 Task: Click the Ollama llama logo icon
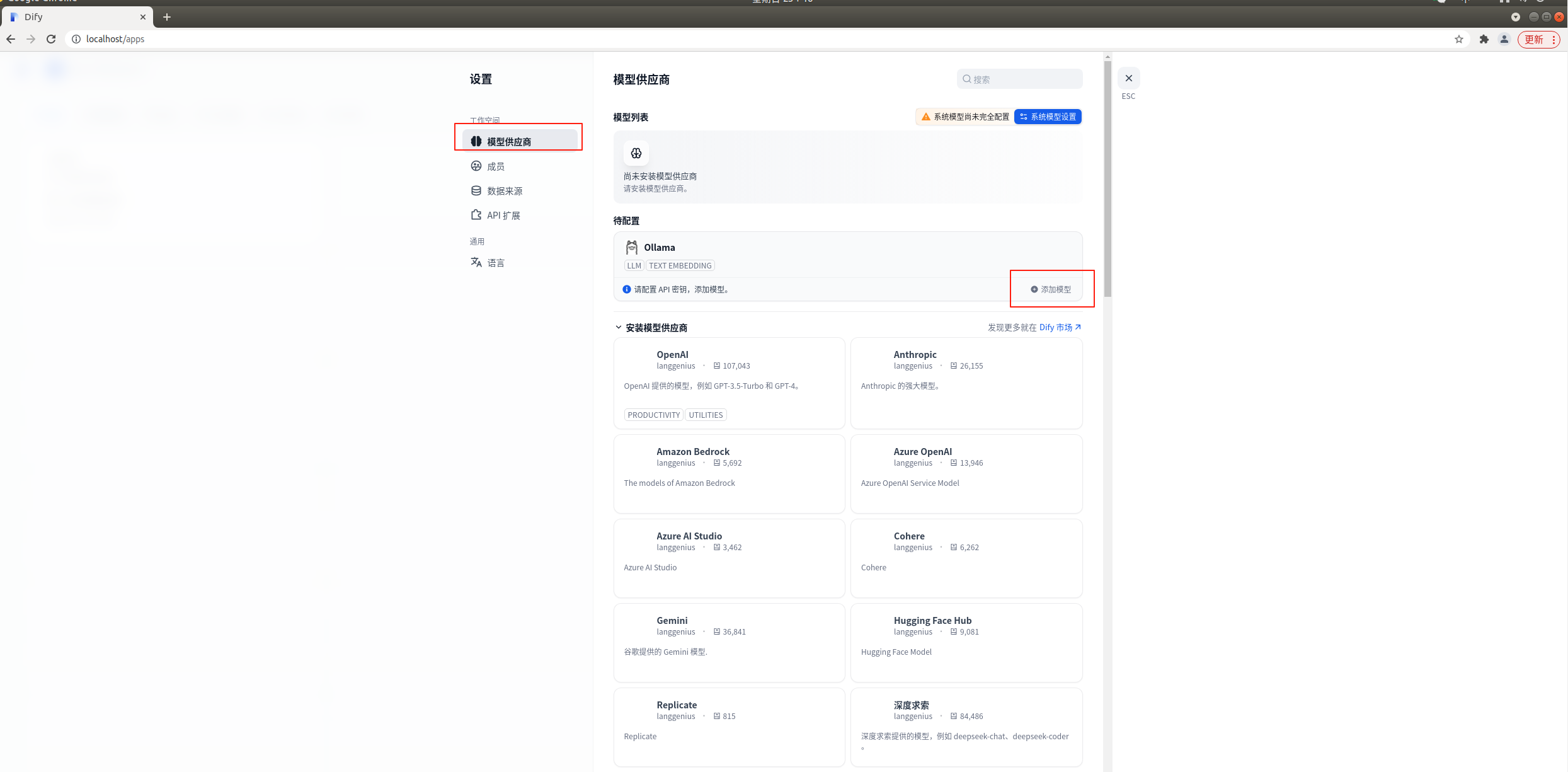coord(631,247)
